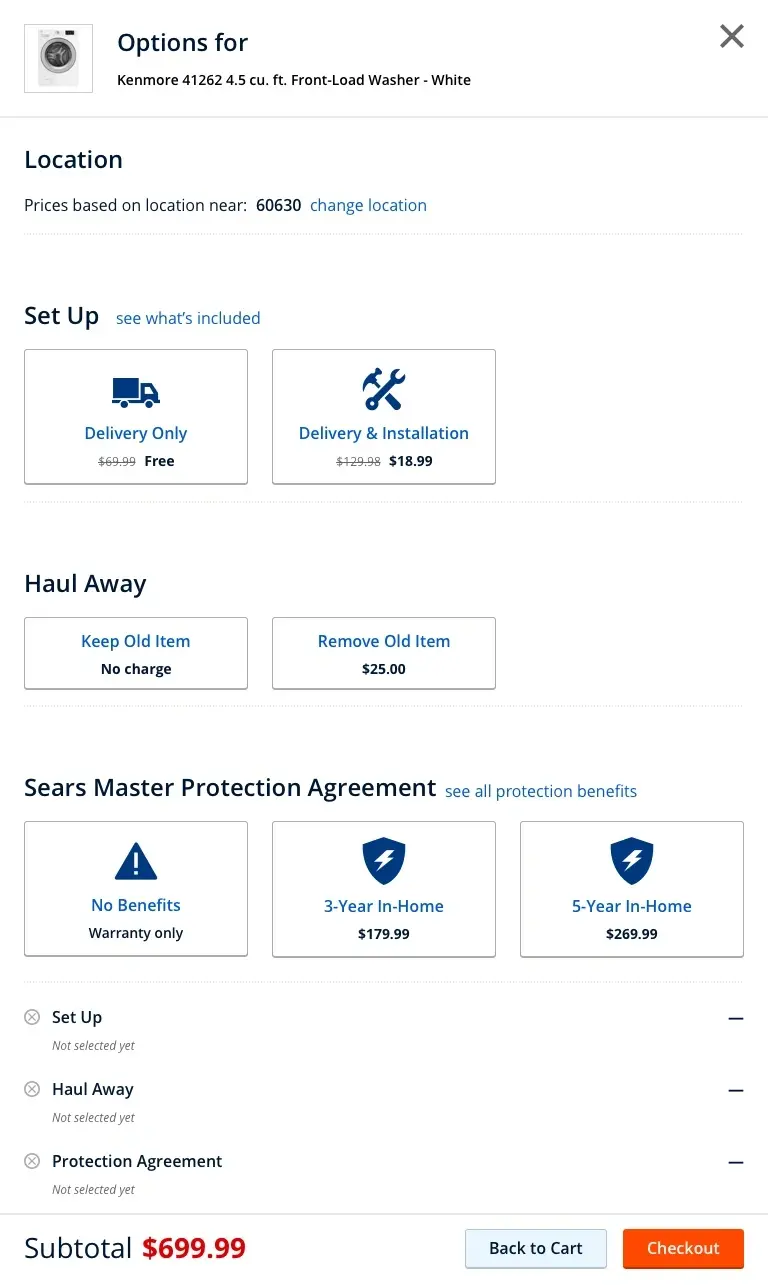Click the circled X beside Protection Agreement summary

[32, 1161]
